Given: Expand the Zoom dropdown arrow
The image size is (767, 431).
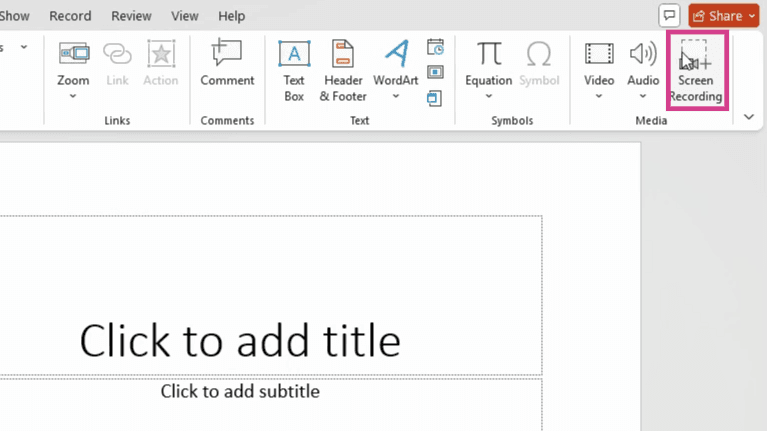Looking at the screenshot, I should pyautogui.click(x=73, y=96).
